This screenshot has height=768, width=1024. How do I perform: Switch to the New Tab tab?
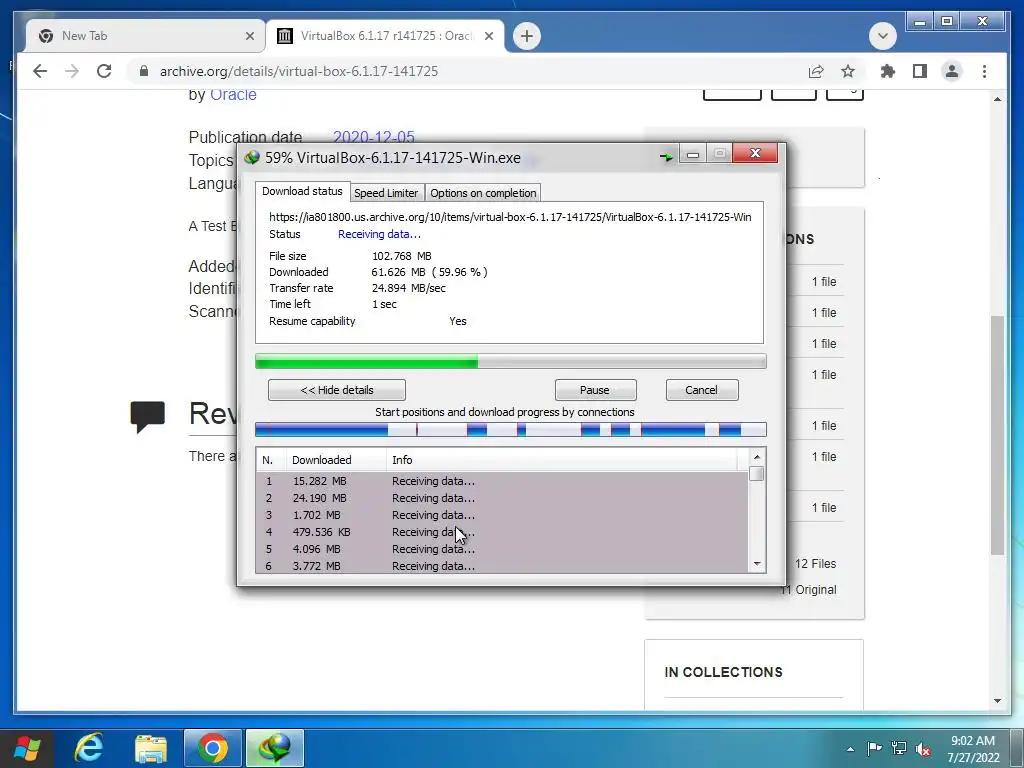145,36
